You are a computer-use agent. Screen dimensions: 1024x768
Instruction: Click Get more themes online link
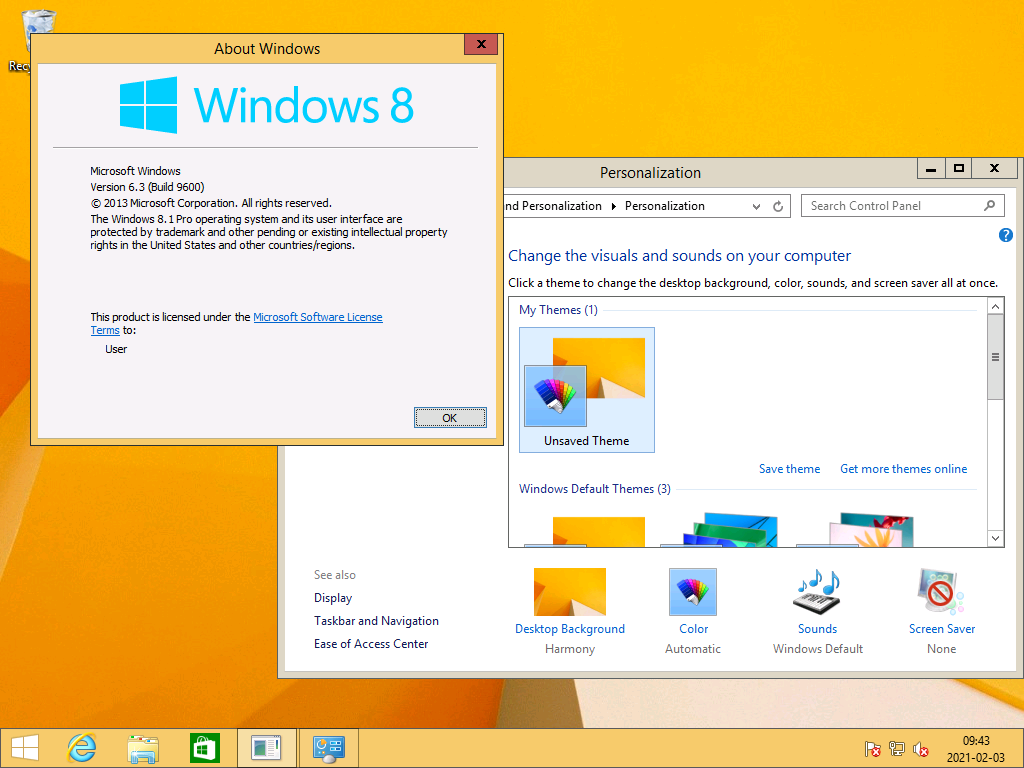pos(903,469)
